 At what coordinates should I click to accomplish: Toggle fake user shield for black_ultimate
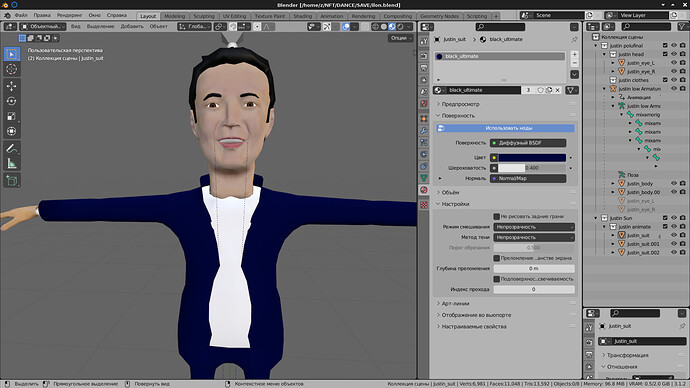[540, 90]
